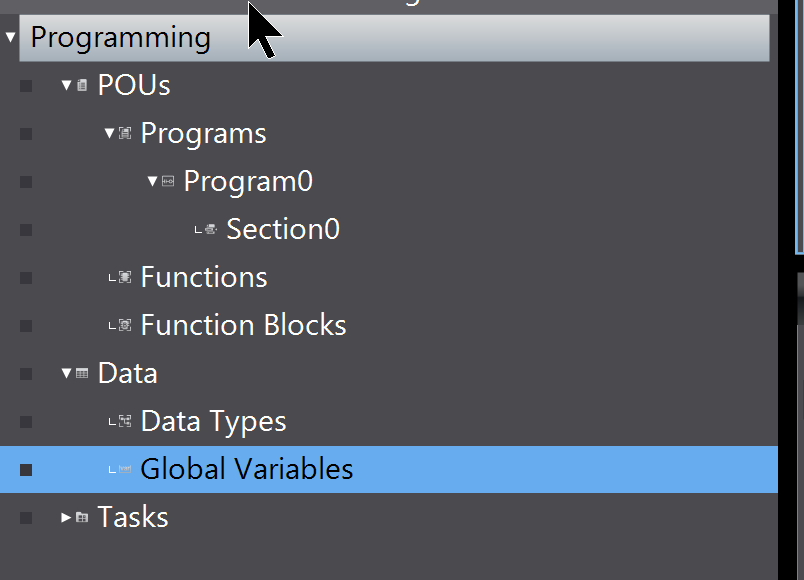Click the square marker beside POUs
The width and height of the screenshot is (804, 580).
pos(26,86)
